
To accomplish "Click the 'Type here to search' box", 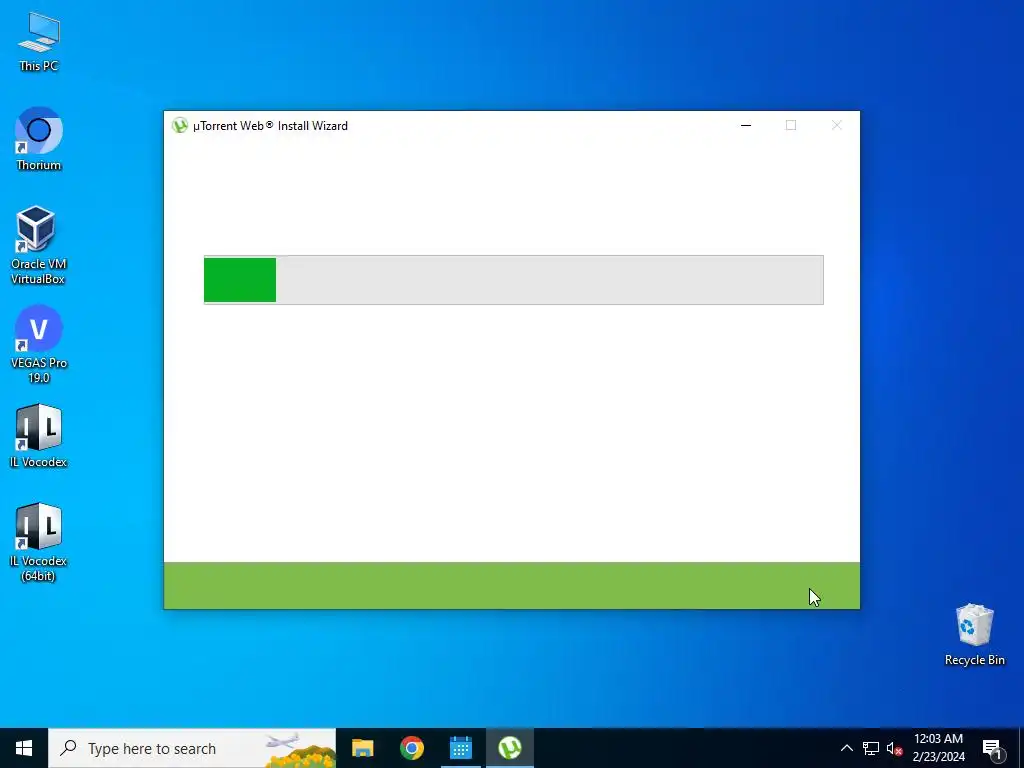I will click(x=192, y=748).
